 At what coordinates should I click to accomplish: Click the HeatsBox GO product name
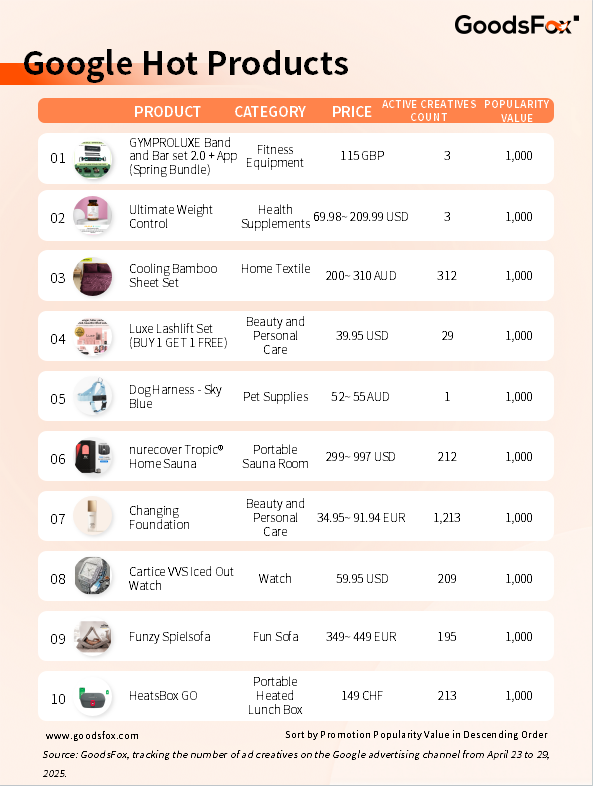[163, 696]
